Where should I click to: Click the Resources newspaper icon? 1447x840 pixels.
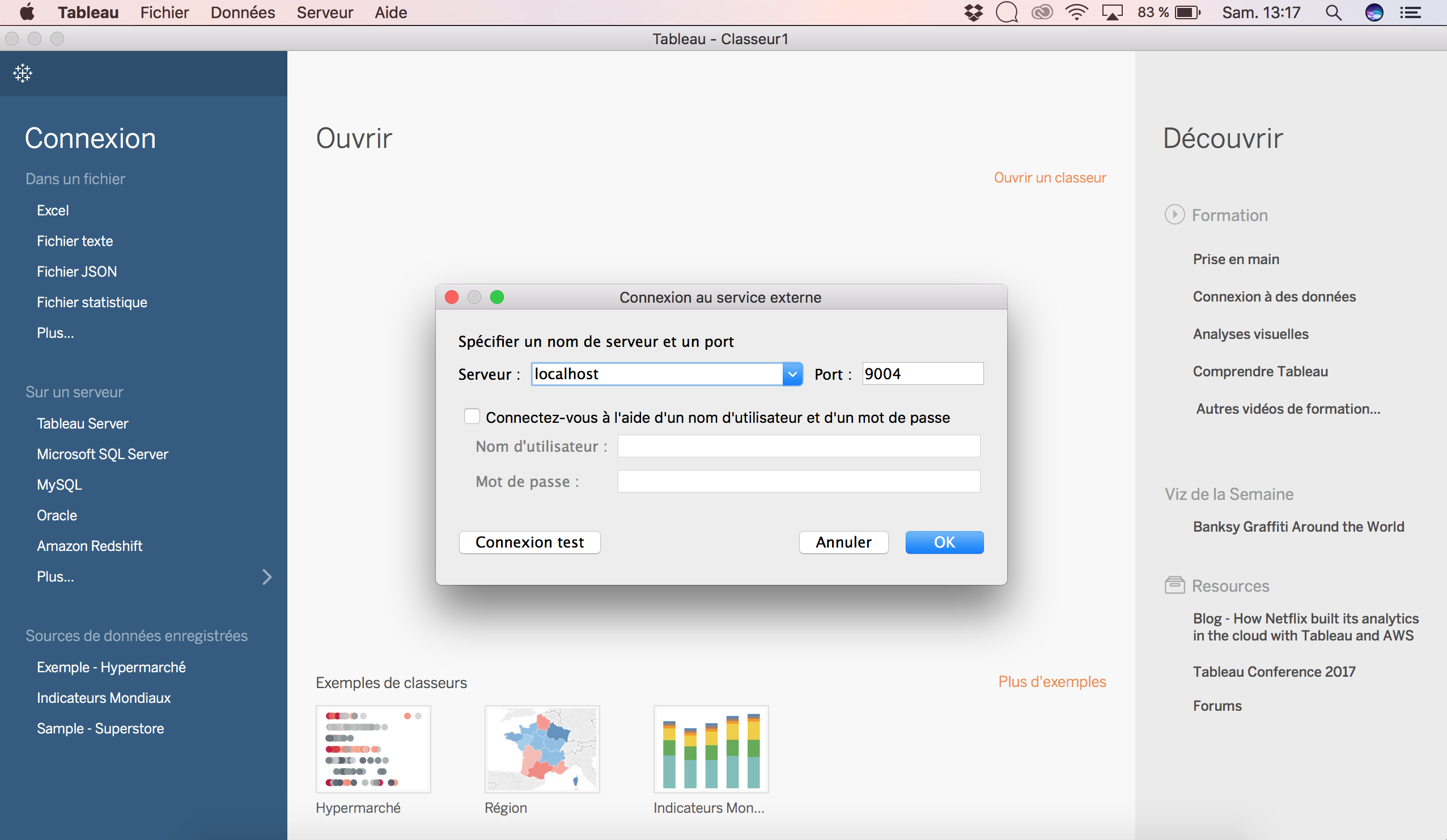coord(1174,585)
